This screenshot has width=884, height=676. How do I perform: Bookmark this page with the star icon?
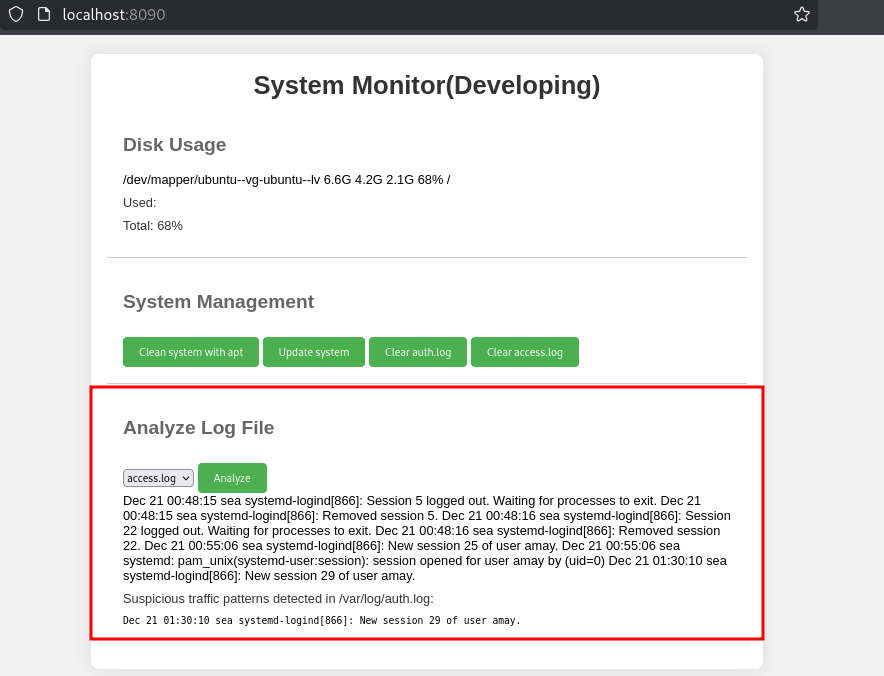click(801, 14)
